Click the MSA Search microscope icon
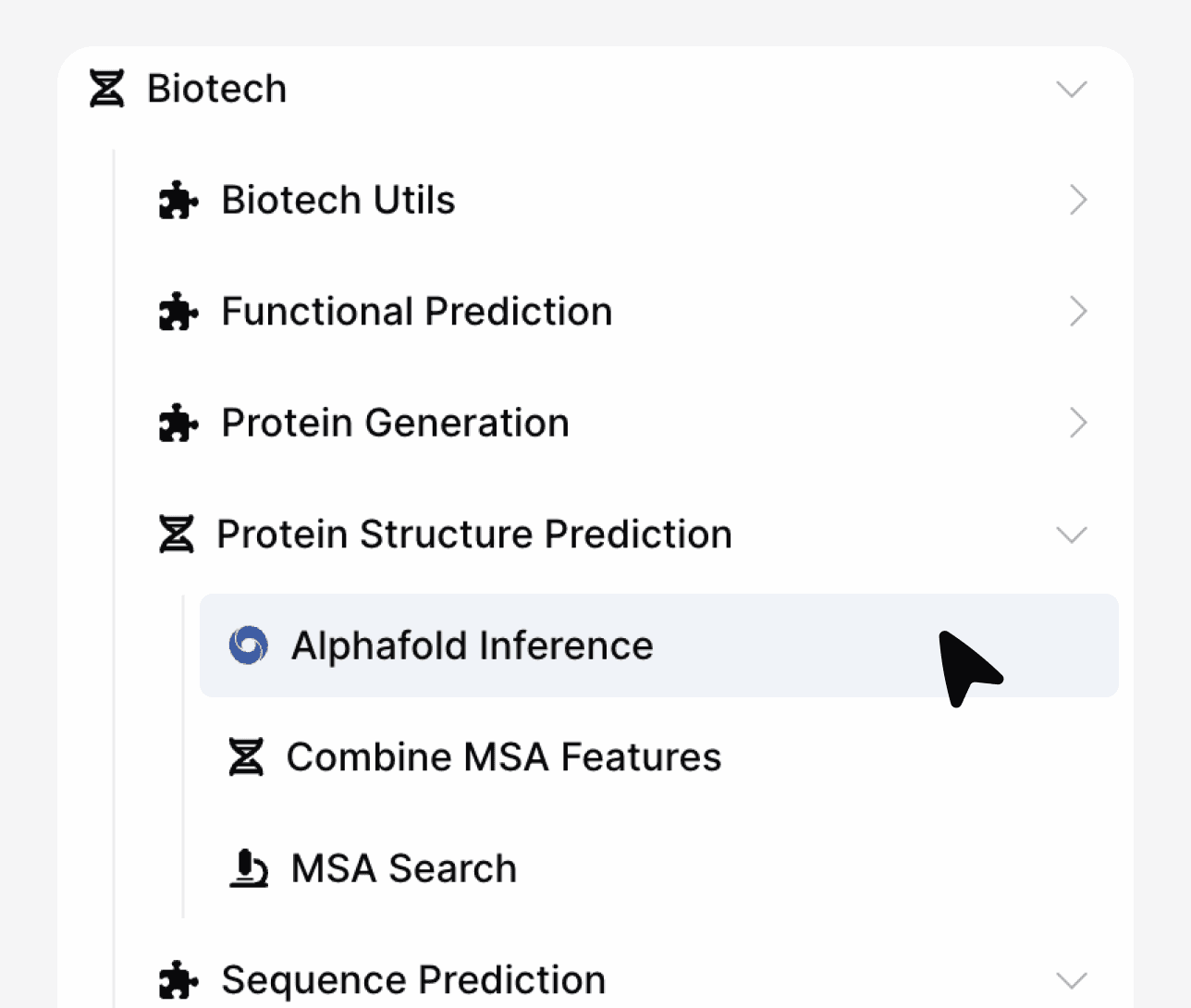Viewport: 1191px width, 1008px height. tap(248, 869)
